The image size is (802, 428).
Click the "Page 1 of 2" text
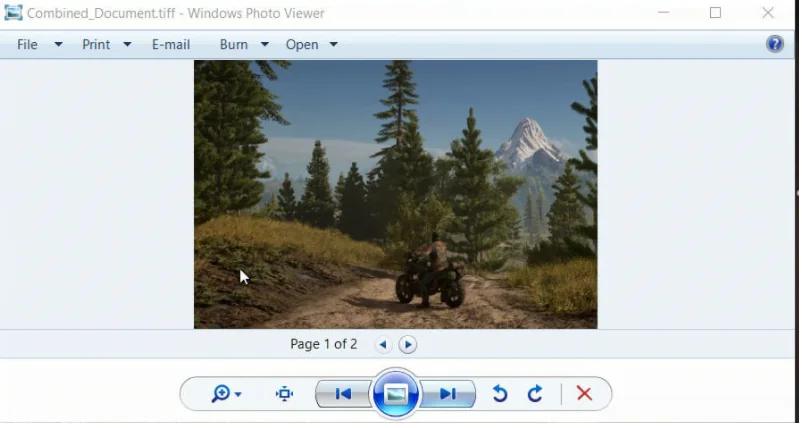[x=324, y=344]
